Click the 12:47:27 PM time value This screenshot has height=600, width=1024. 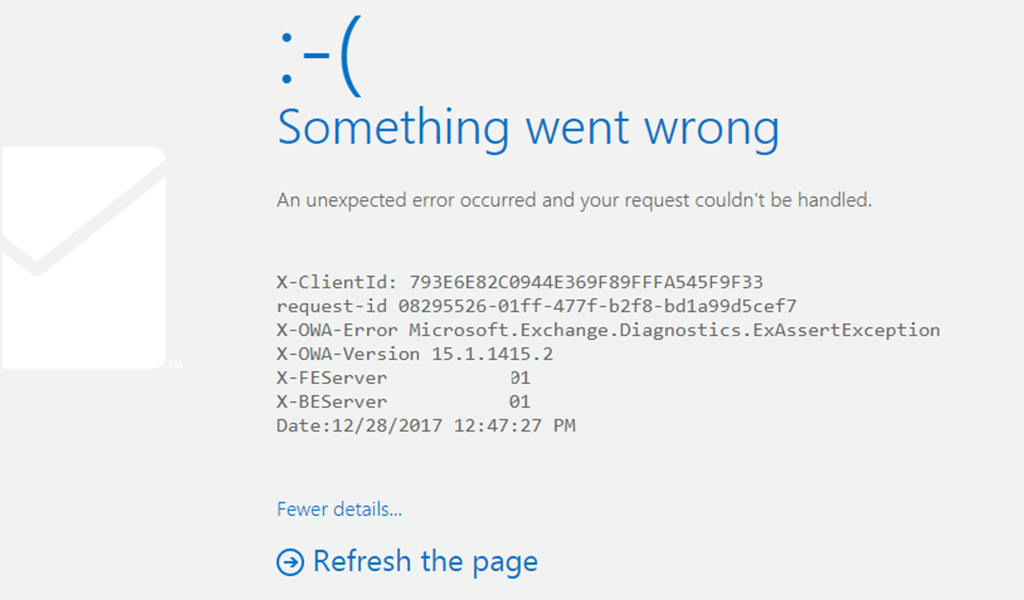pos(515,426)
